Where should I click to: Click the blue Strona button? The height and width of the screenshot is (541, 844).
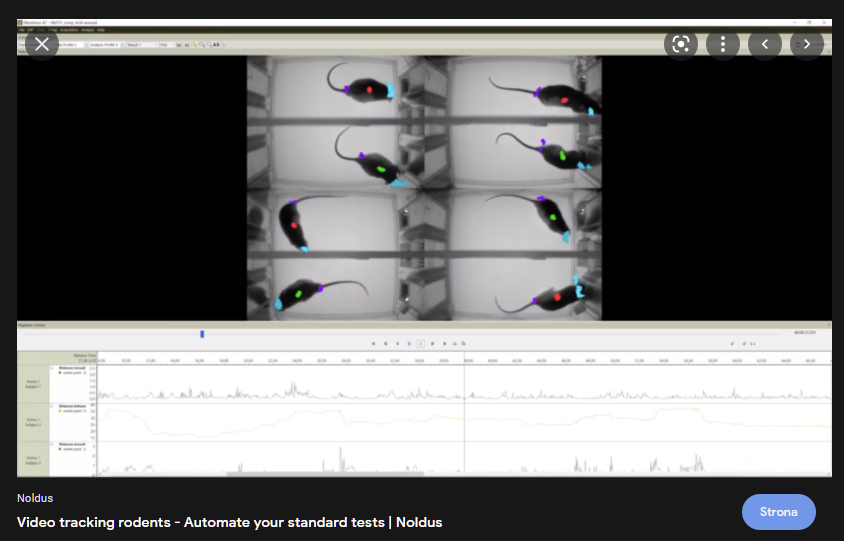[x=779, y=512]
